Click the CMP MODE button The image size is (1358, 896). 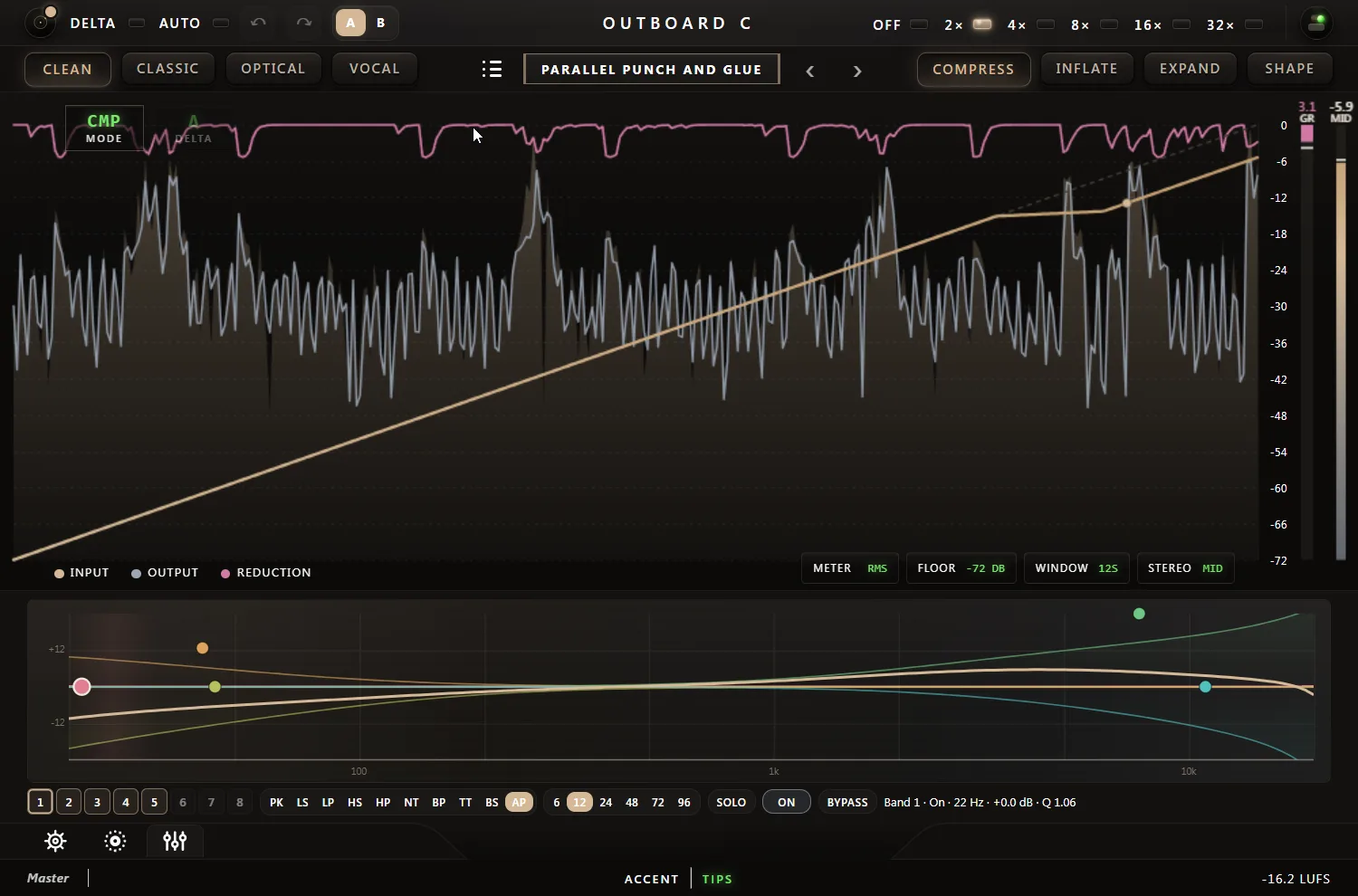click(x=104, y=129)
